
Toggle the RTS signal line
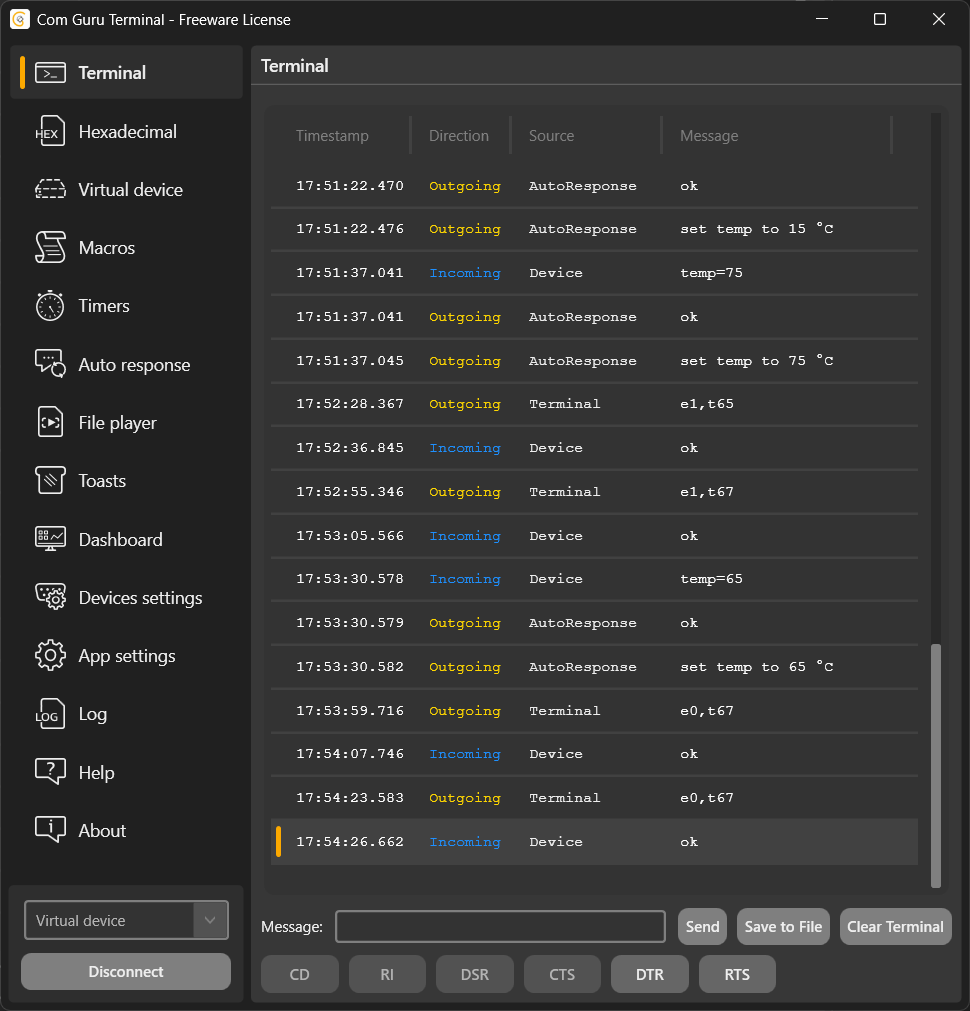coord(736,975)
